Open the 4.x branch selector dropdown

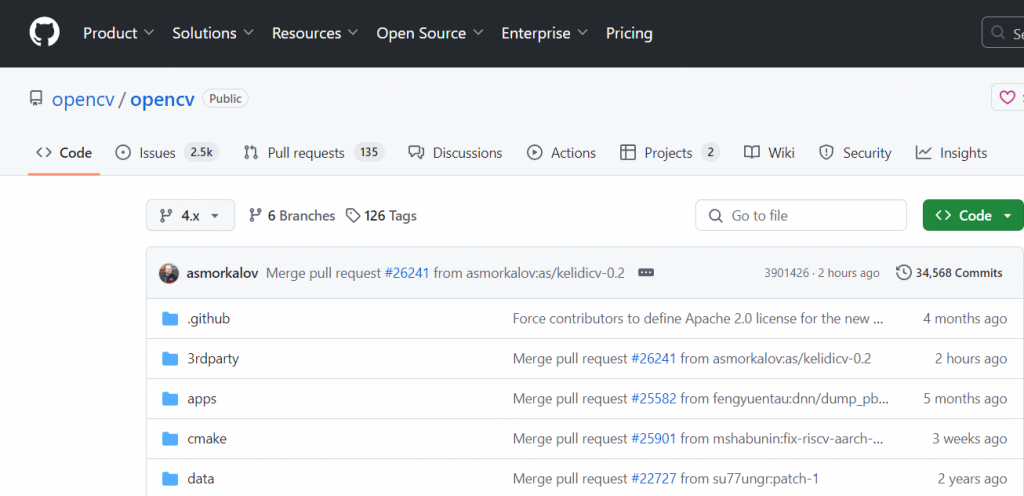190,216
